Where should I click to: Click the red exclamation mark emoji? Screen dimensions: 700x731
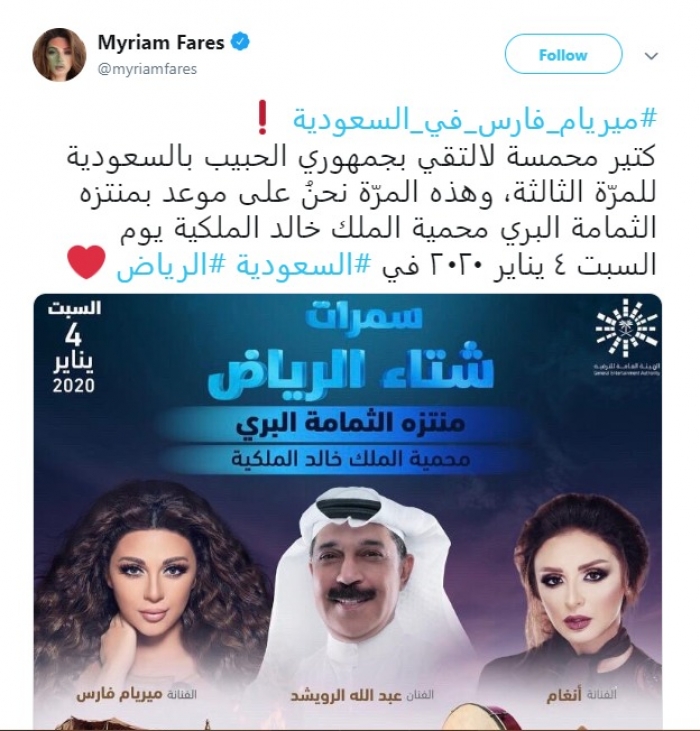coord(262,120)
